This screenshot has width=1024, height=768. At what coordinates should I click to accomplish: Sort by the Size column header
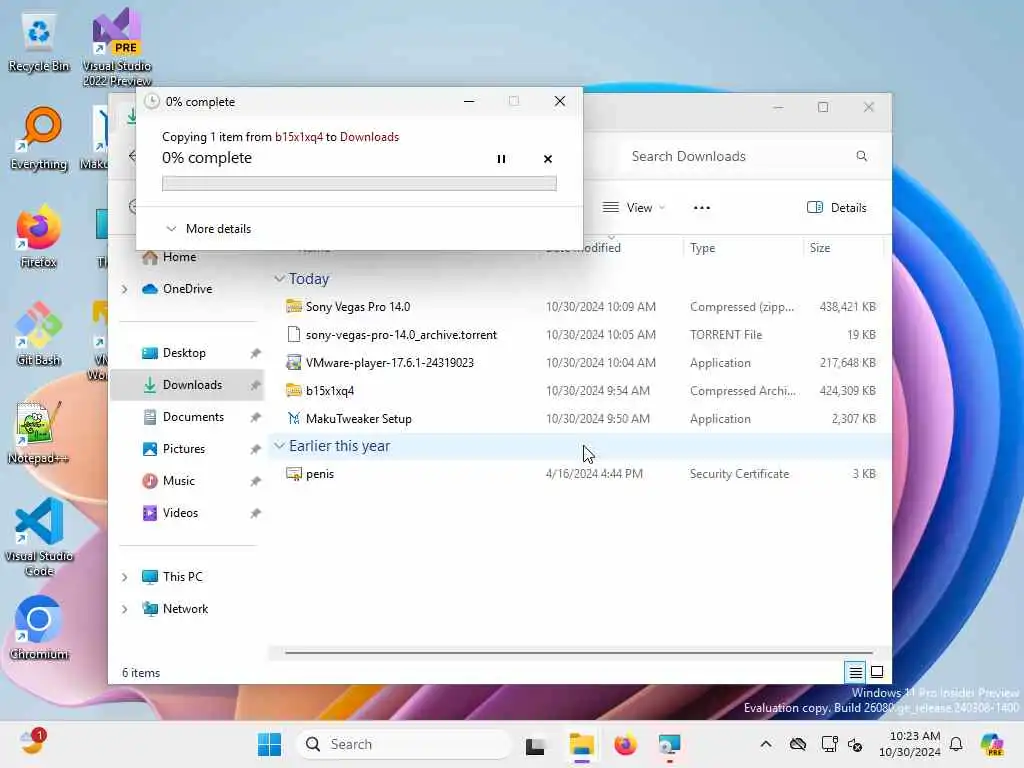842,248
